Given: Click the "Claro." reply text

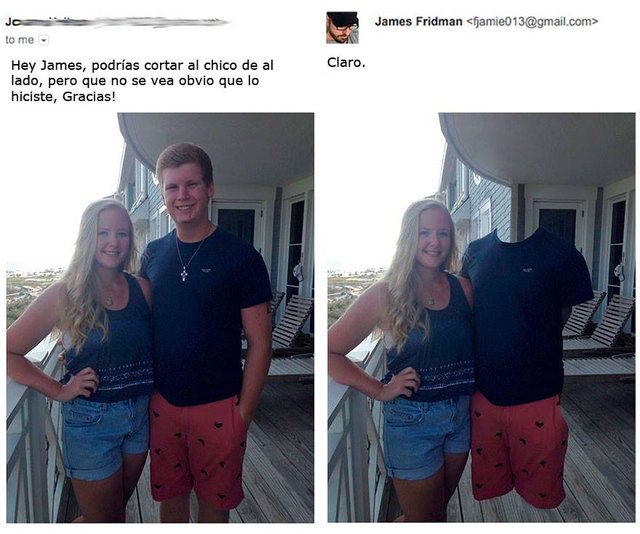Looking at the screenshot, I should [346, 62].
